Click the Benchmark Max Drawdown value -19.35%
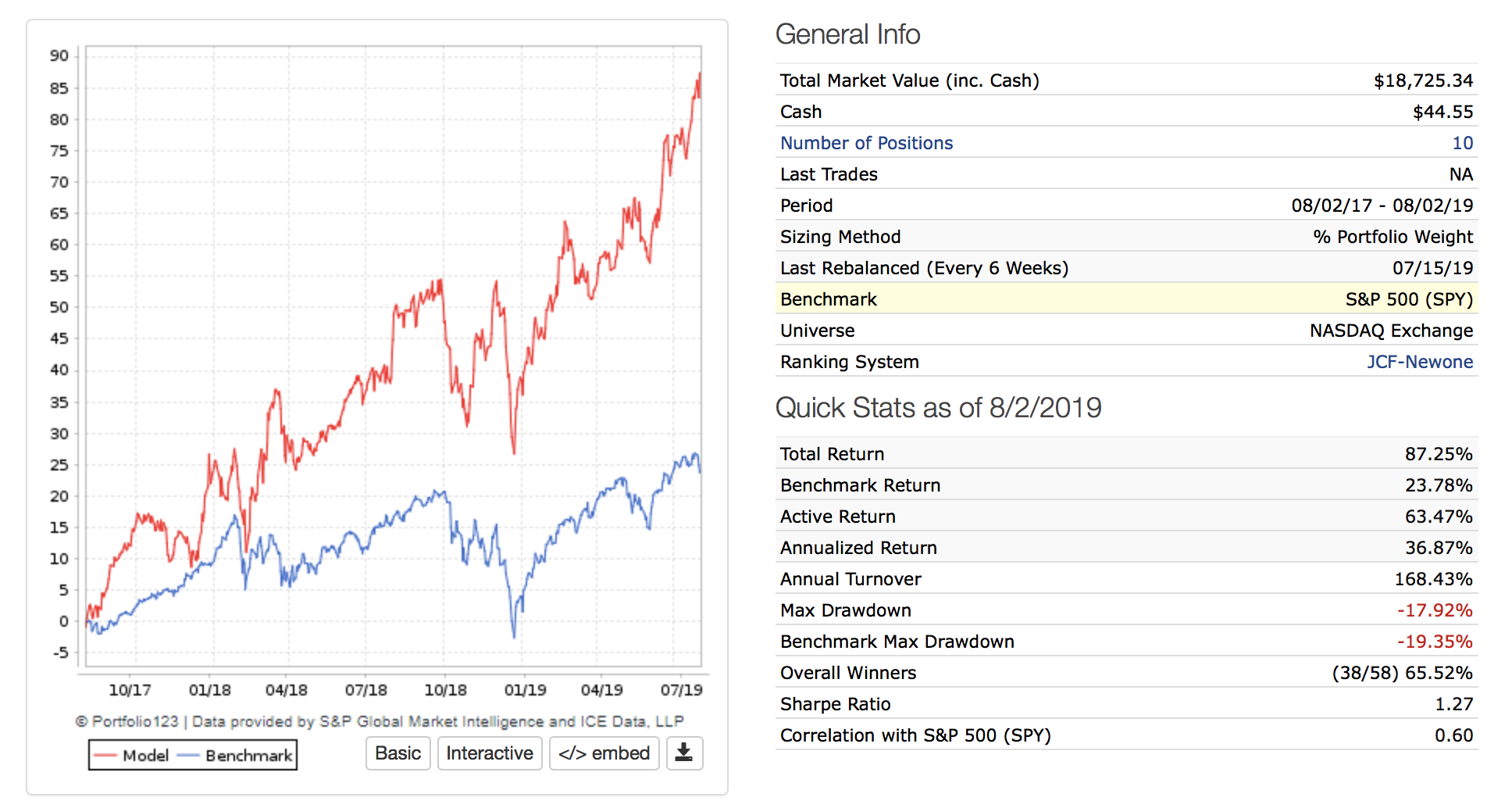Image resolution: width=1512 pixels, height=808 pixels. (1434, 642)
